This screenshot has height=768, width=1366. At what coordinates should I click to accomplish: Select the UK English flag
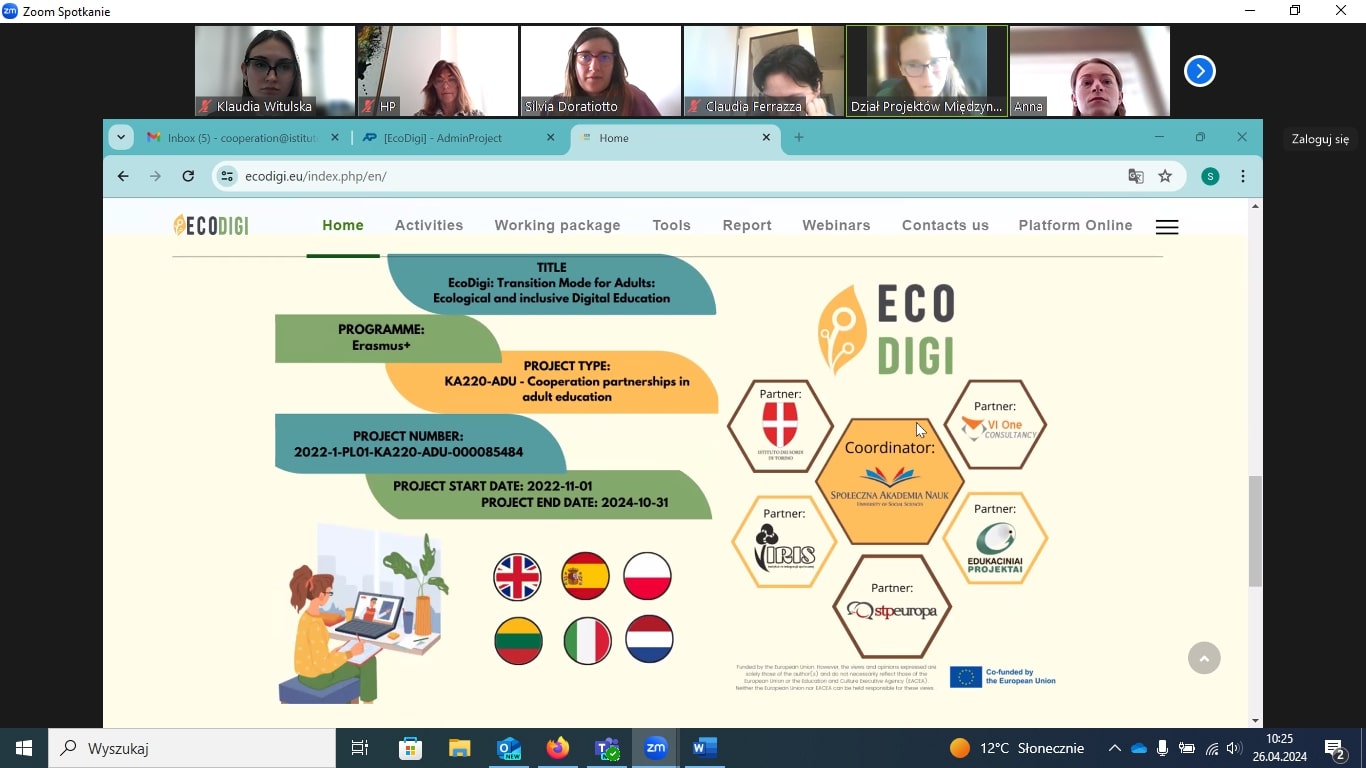coord(518,576)
